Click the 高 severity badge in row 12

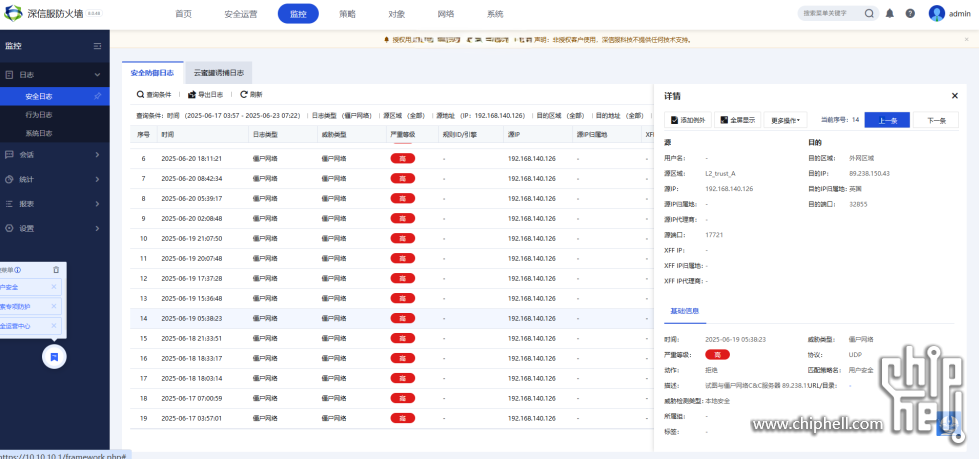click(403, 279)
